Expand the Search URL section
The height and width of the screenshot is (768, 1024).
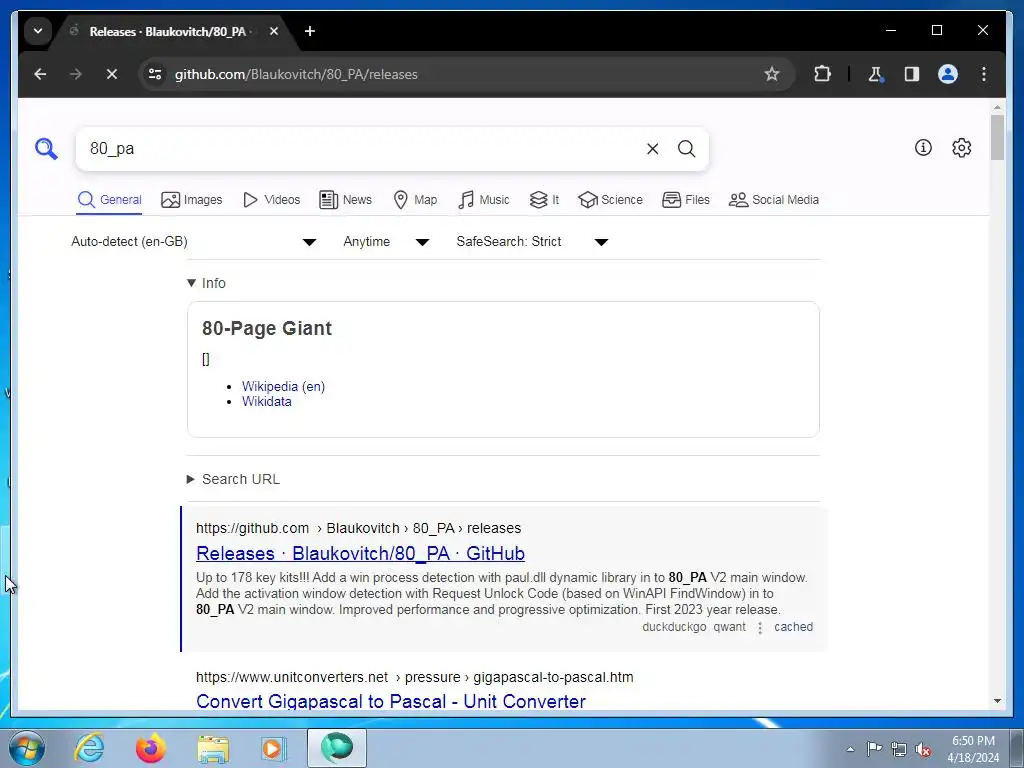(233, 479)
